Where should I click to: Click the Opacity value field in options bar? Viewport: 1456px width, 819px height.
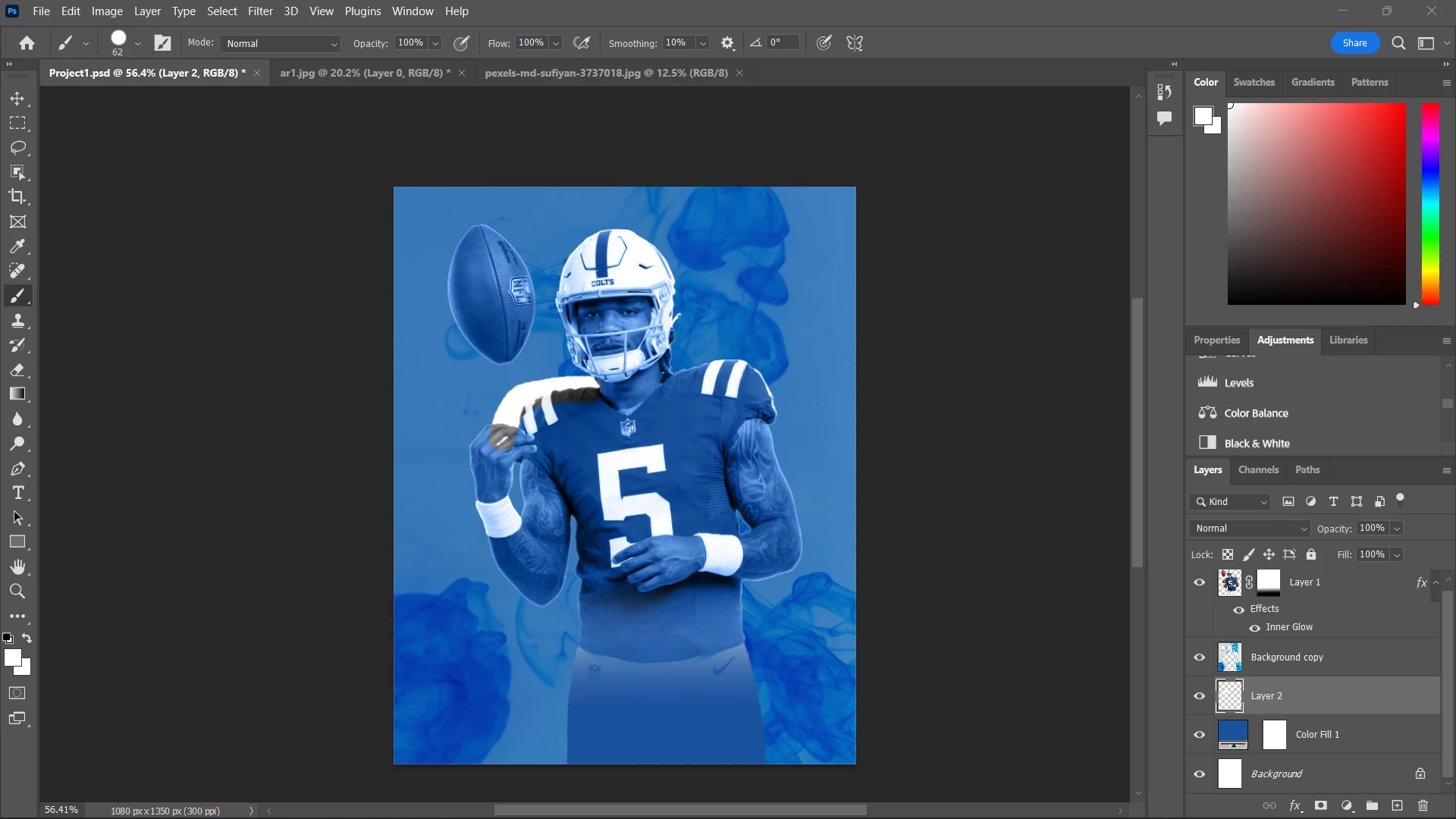click(410, 43)
